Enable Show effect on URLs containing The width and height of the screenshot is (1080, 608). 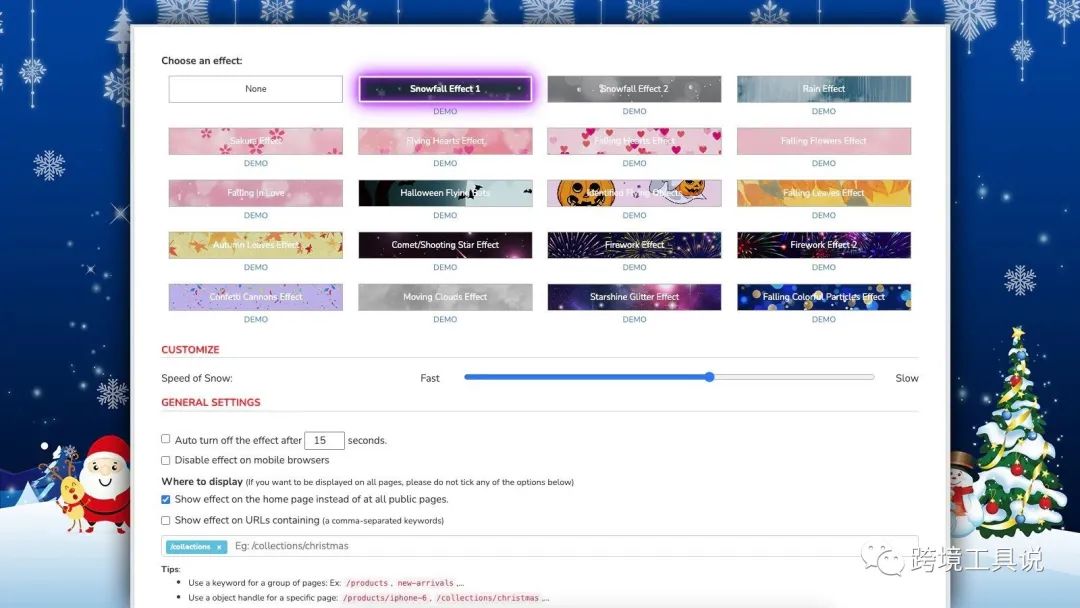[165, 519]
